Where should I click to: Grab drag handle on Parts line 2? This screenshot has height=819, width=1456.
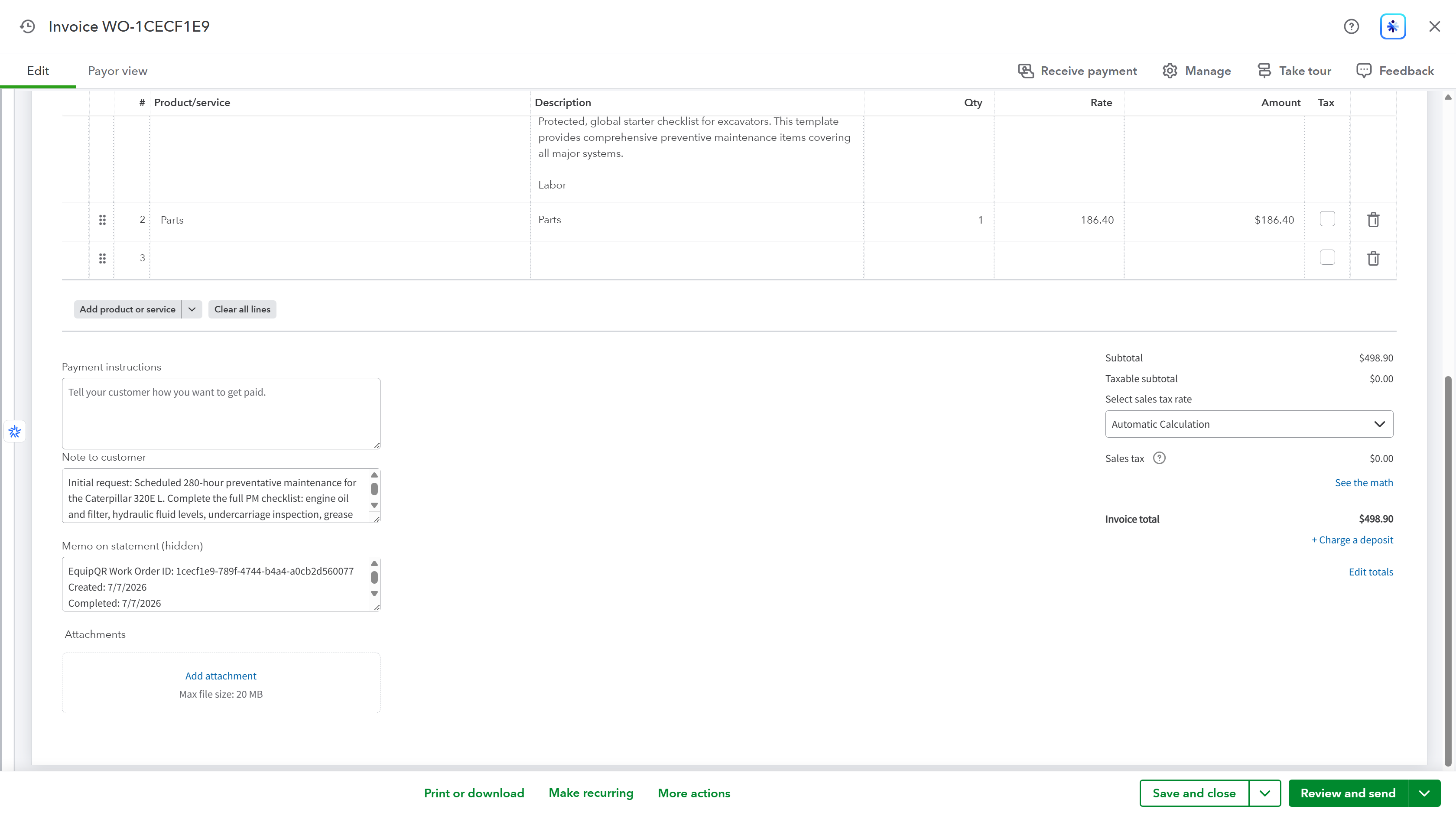(x=102, y=220)
